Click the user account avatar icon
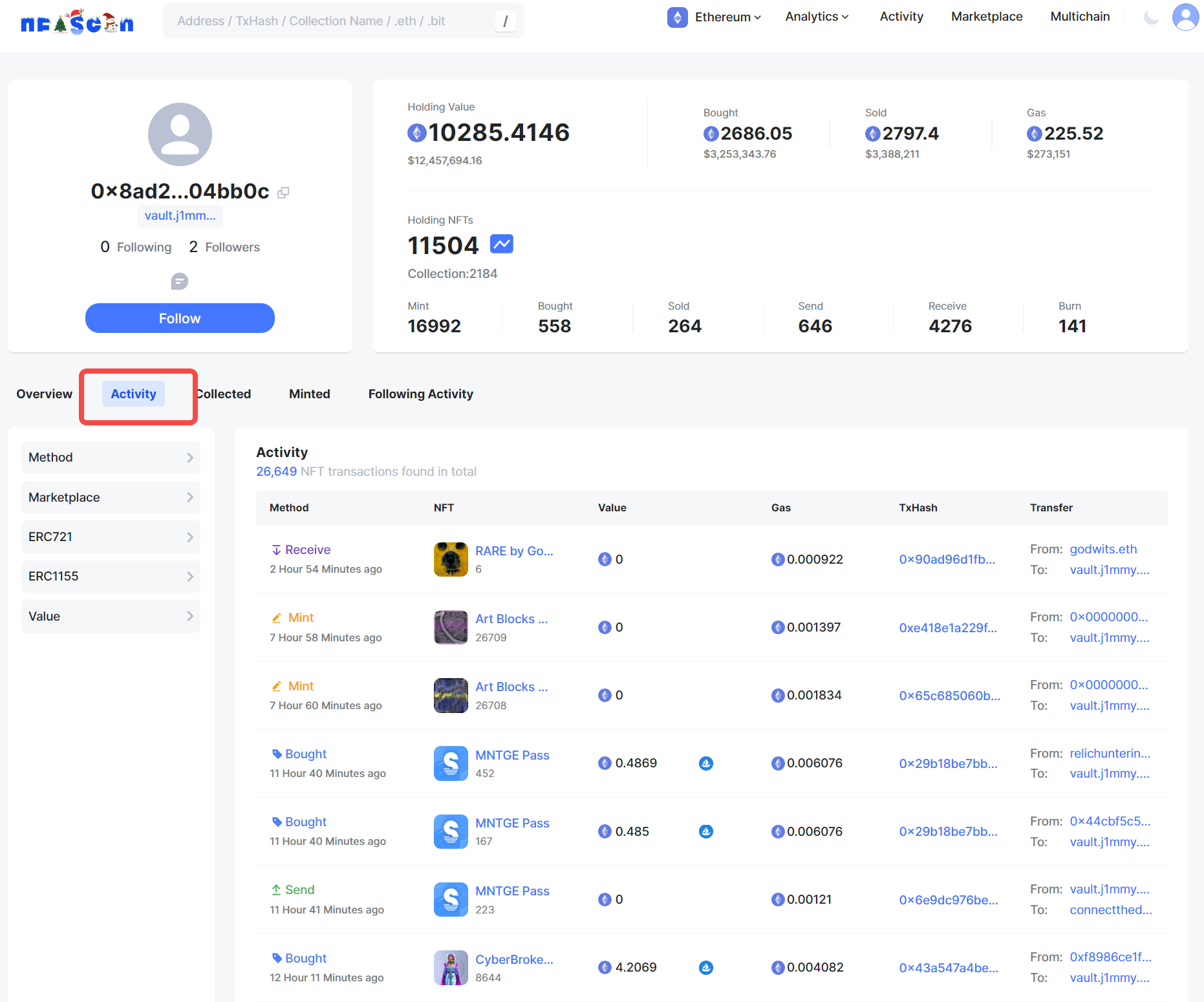1204x1002 pixels. [x=1185, y=17]
